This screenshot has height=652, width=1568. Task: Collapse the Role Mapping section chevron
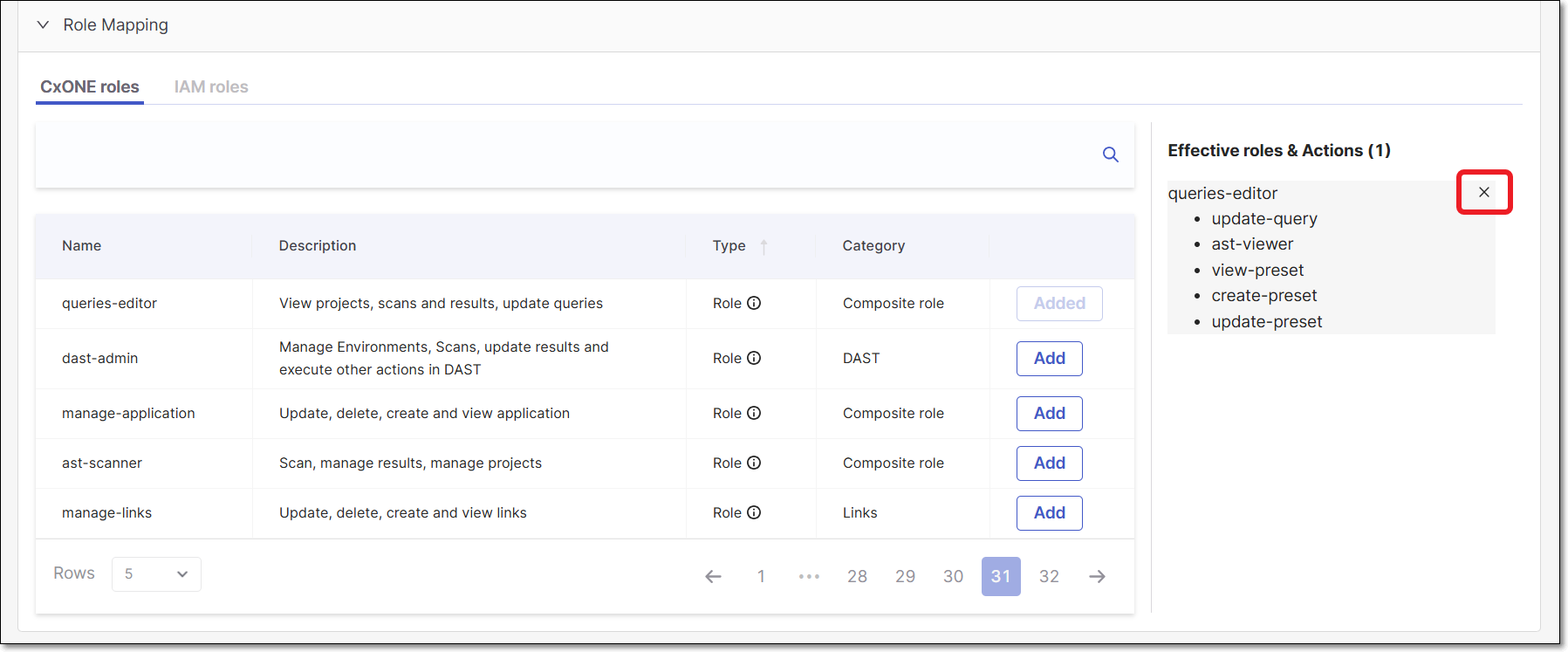(43, 25)
